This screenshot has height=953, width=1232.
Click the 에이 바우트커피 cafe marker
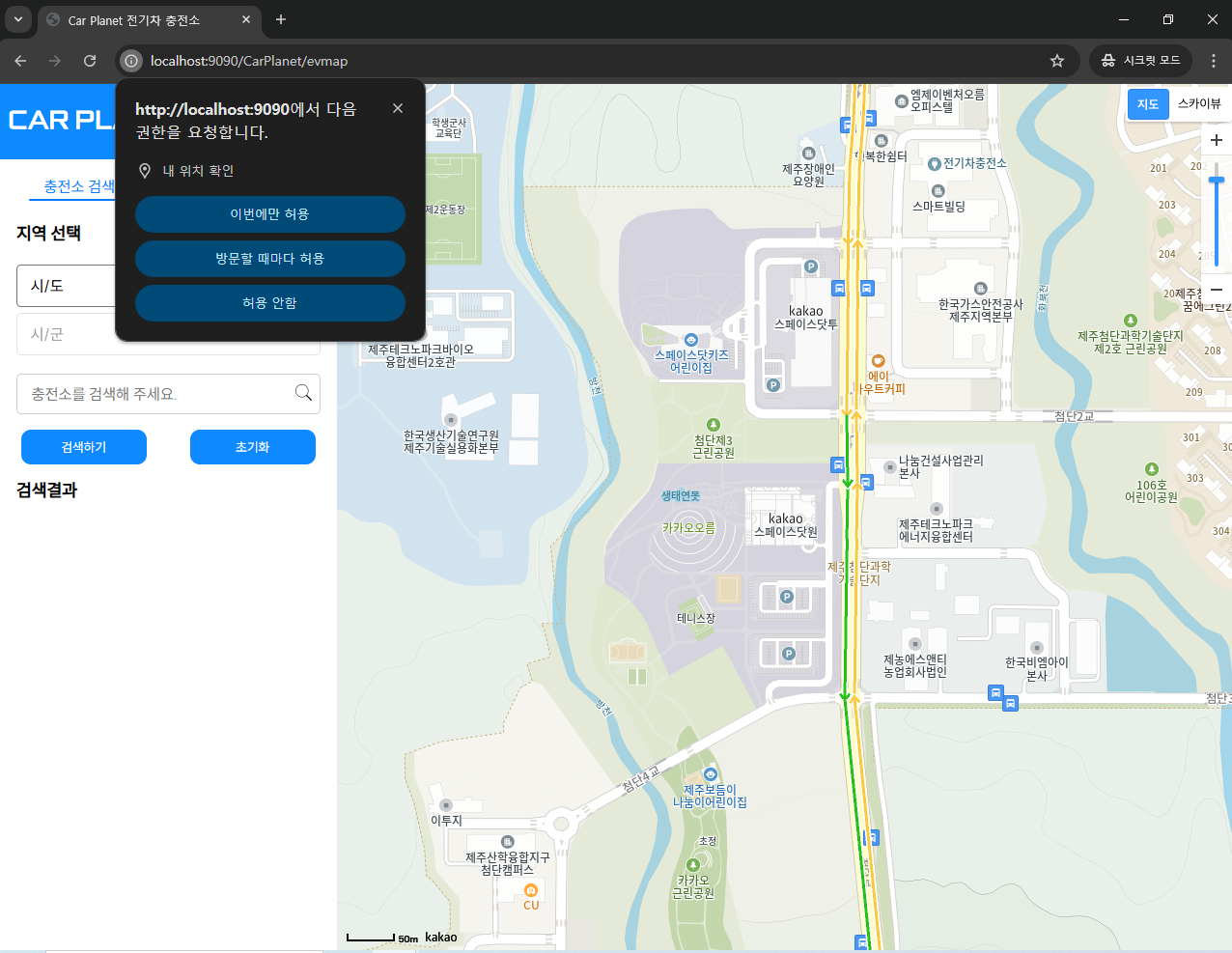point(878,361)
